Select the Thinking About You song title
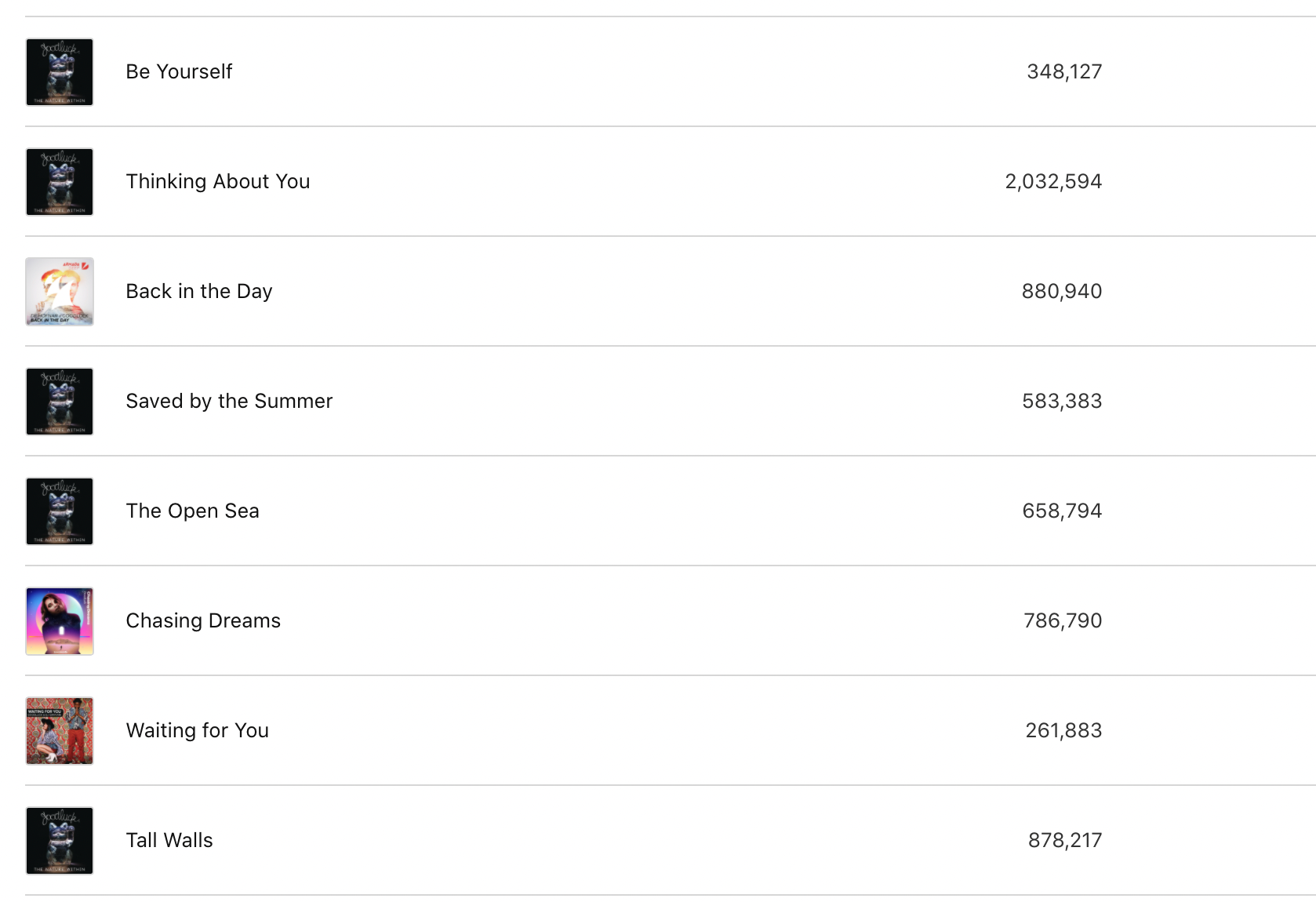The image size is (1316, 902). (x=218, y=182)
